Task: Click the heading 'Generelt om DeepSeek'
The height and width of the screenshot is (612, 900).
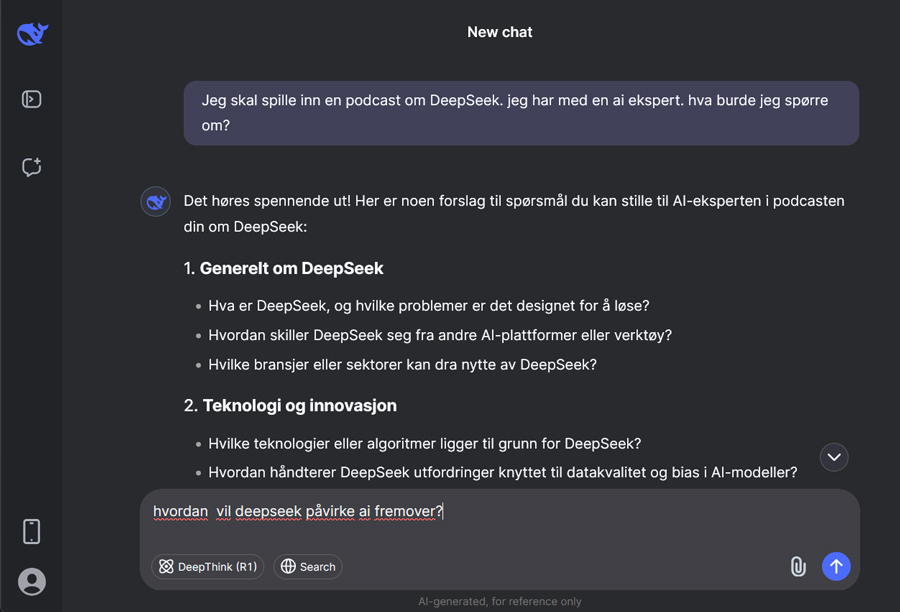Action: 292,268
